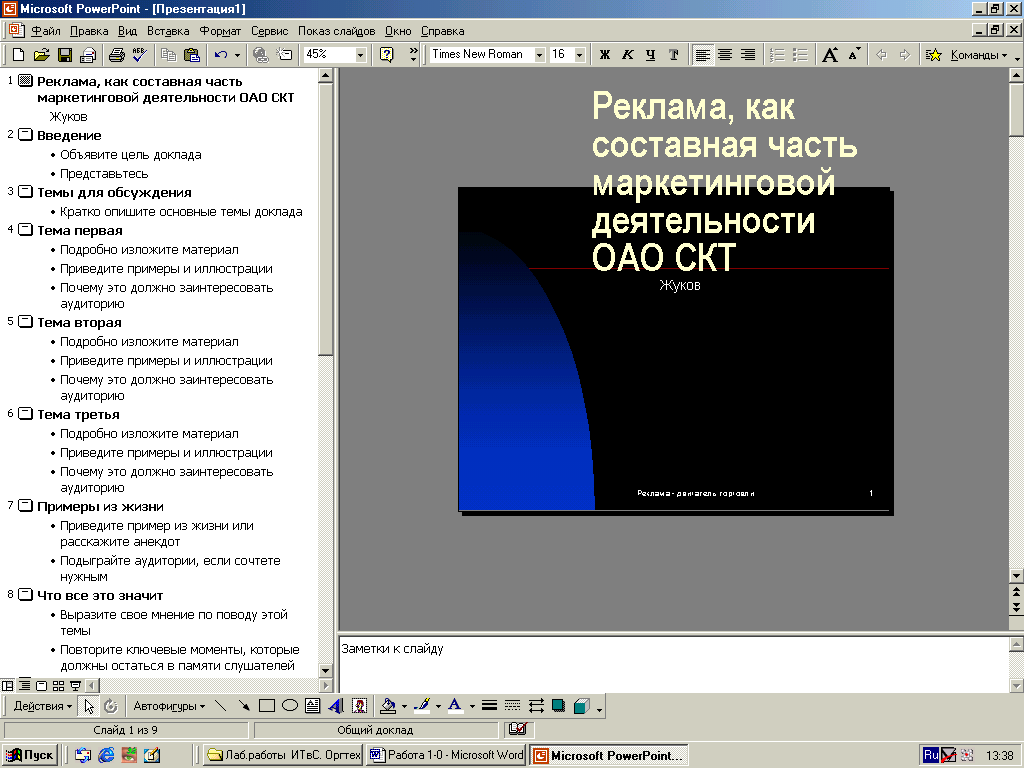
Task: Open the font color dropdown arrow
Action: pos(472,706)
